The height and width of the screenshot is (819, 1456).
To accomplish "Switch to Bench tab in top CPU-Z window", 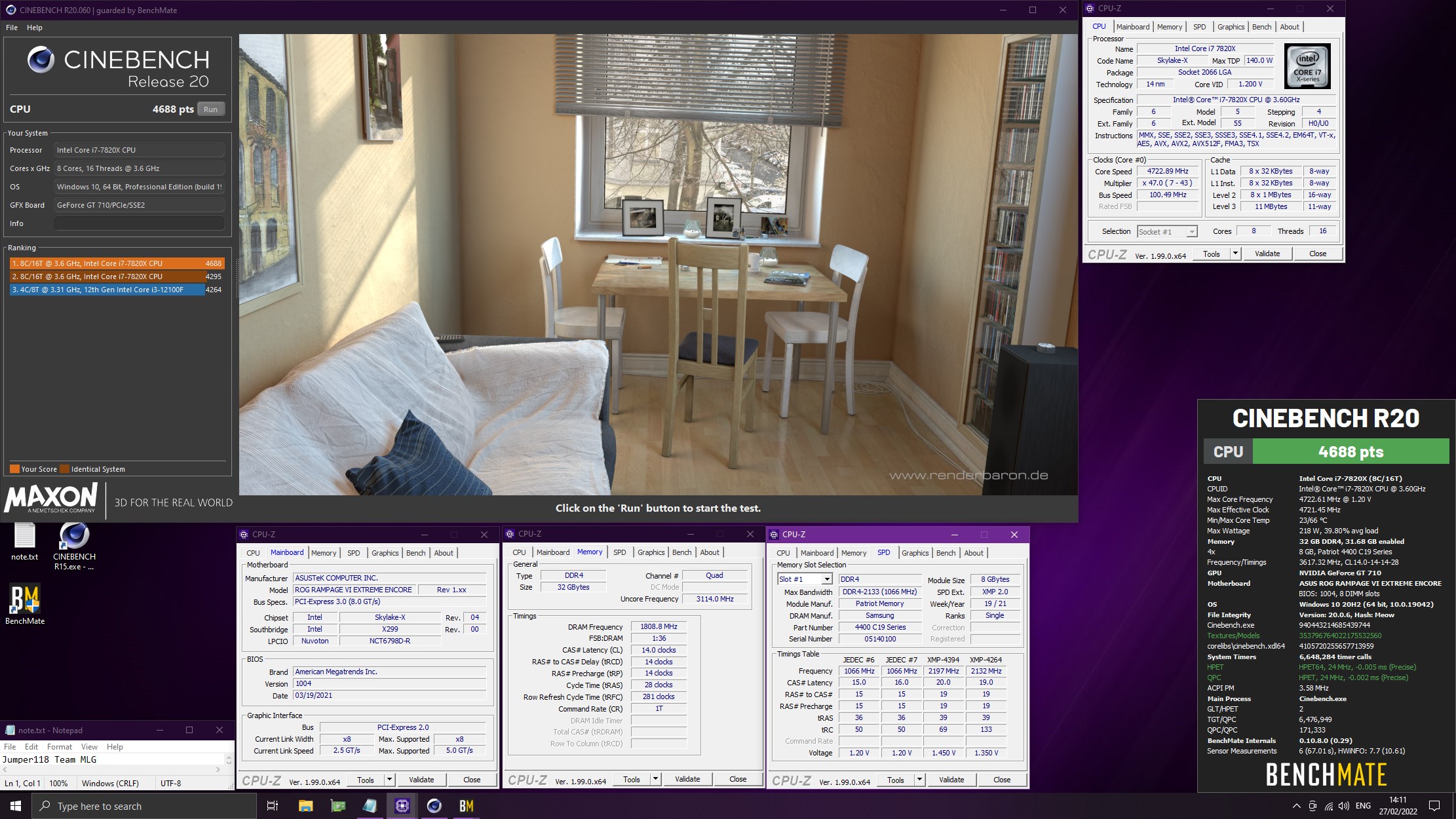I will click(x=1261, y=27).
